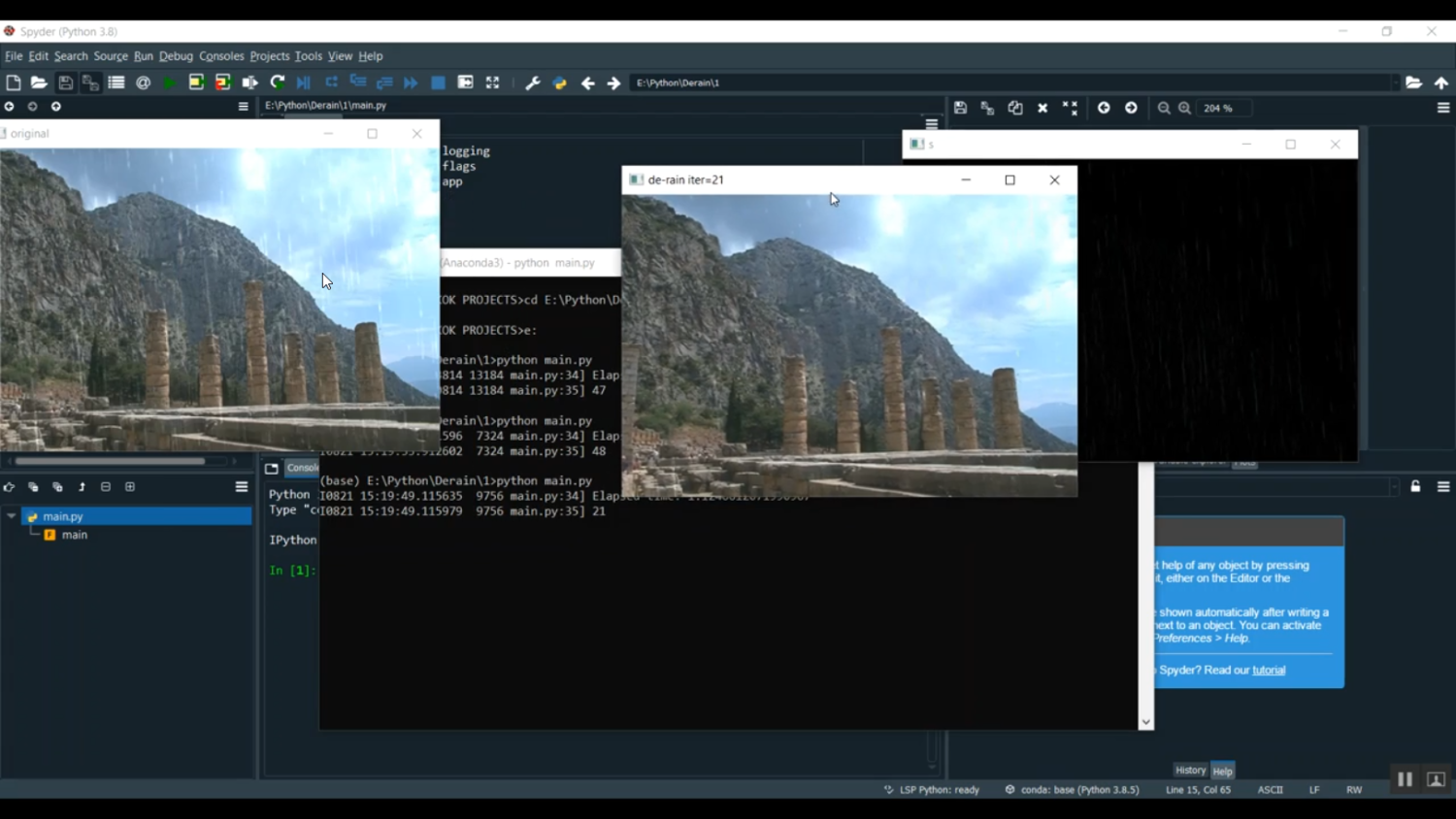Click the Maximize current pane icon
The height and width of the screenshot is (819, 1456).
click(x=492, y=83)
